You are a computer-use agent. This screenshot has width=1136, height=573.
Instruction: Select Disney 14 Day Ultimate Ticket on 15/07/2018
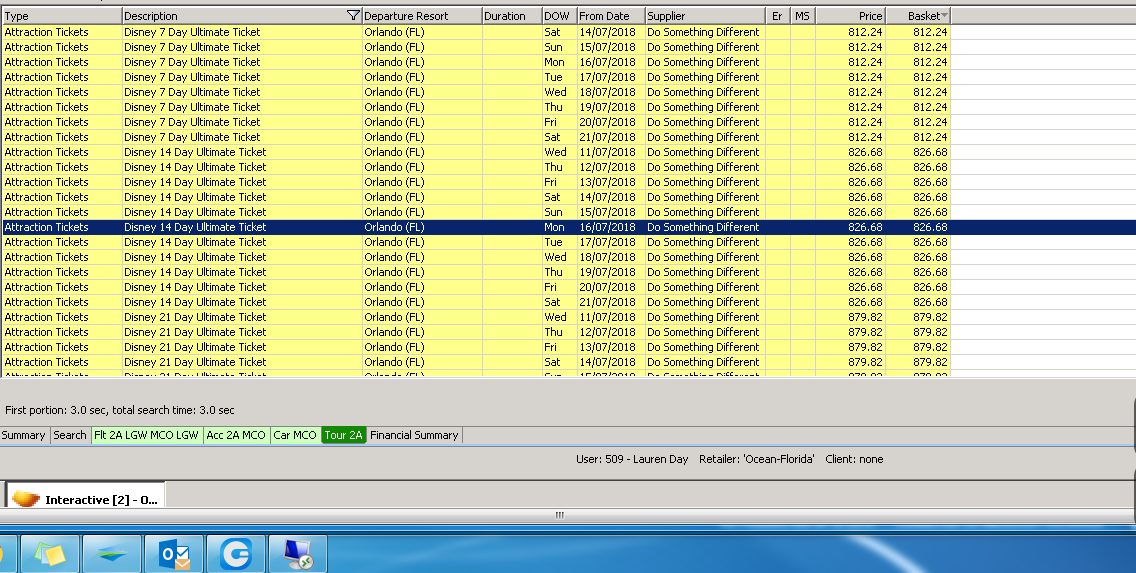coord(476,212)
